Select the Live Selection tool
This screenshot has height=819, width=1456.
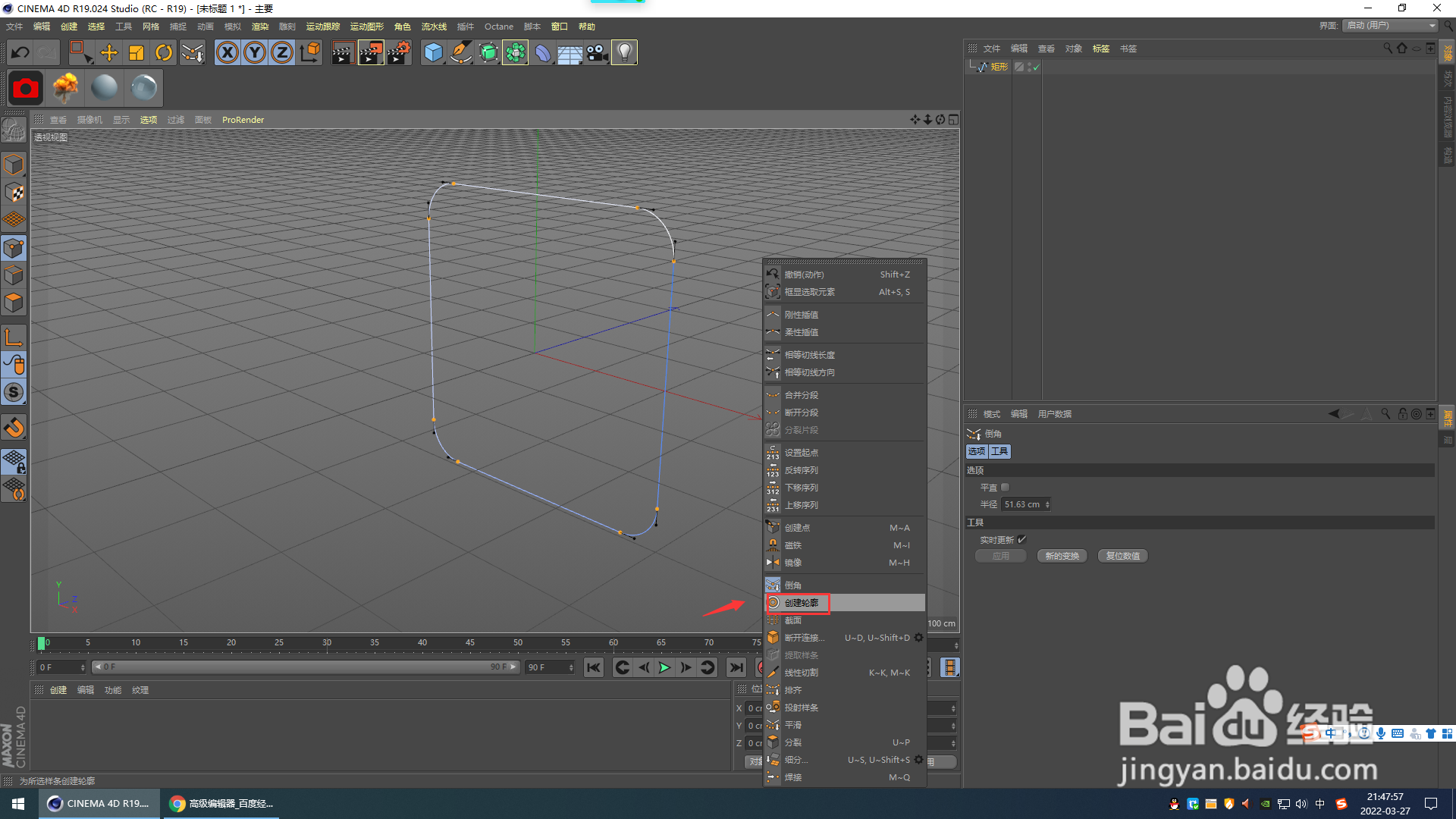(x=80, y=52)
